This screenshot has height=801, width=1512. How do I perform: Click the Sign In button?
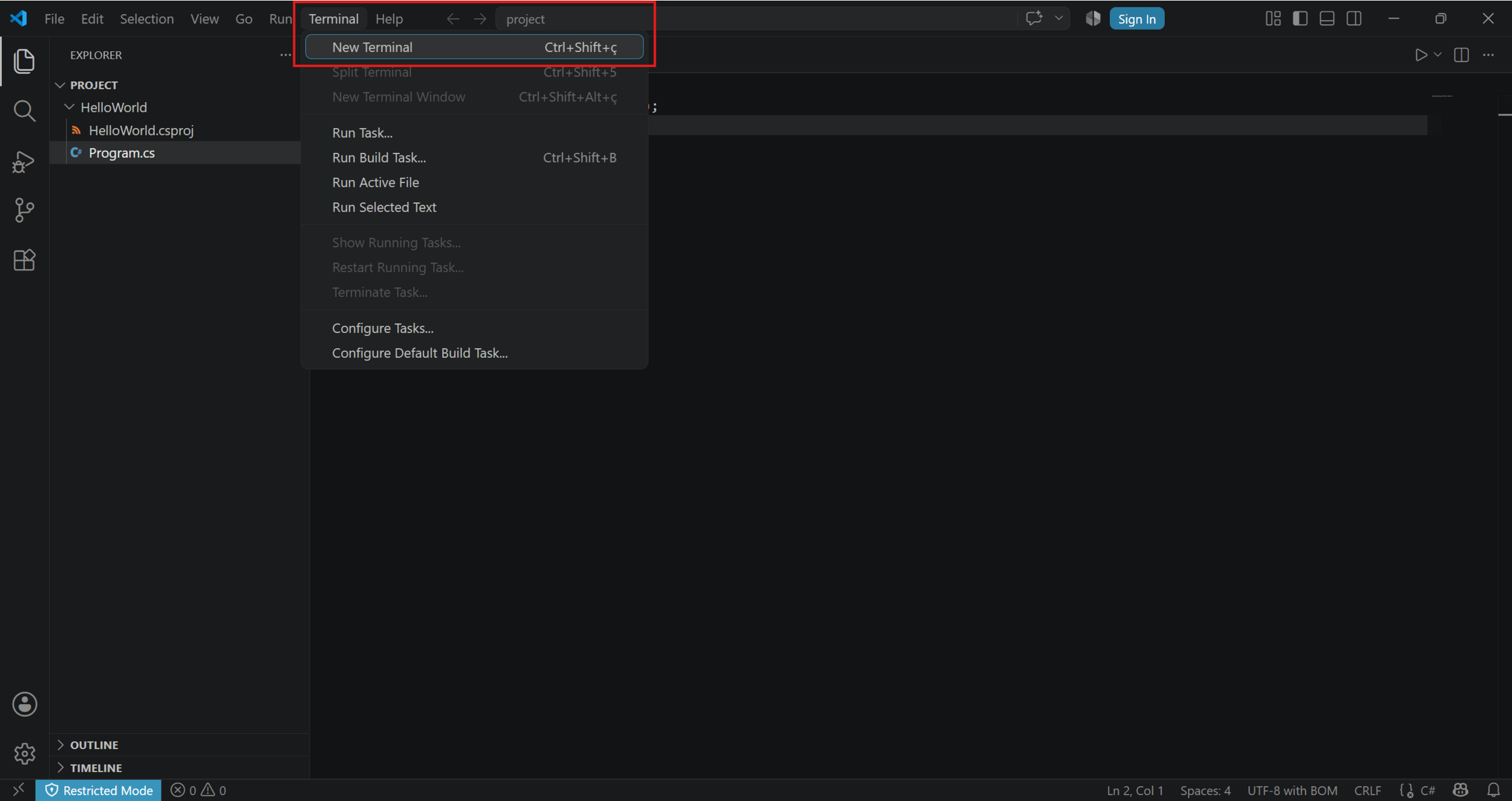[x=1136, y=19]
